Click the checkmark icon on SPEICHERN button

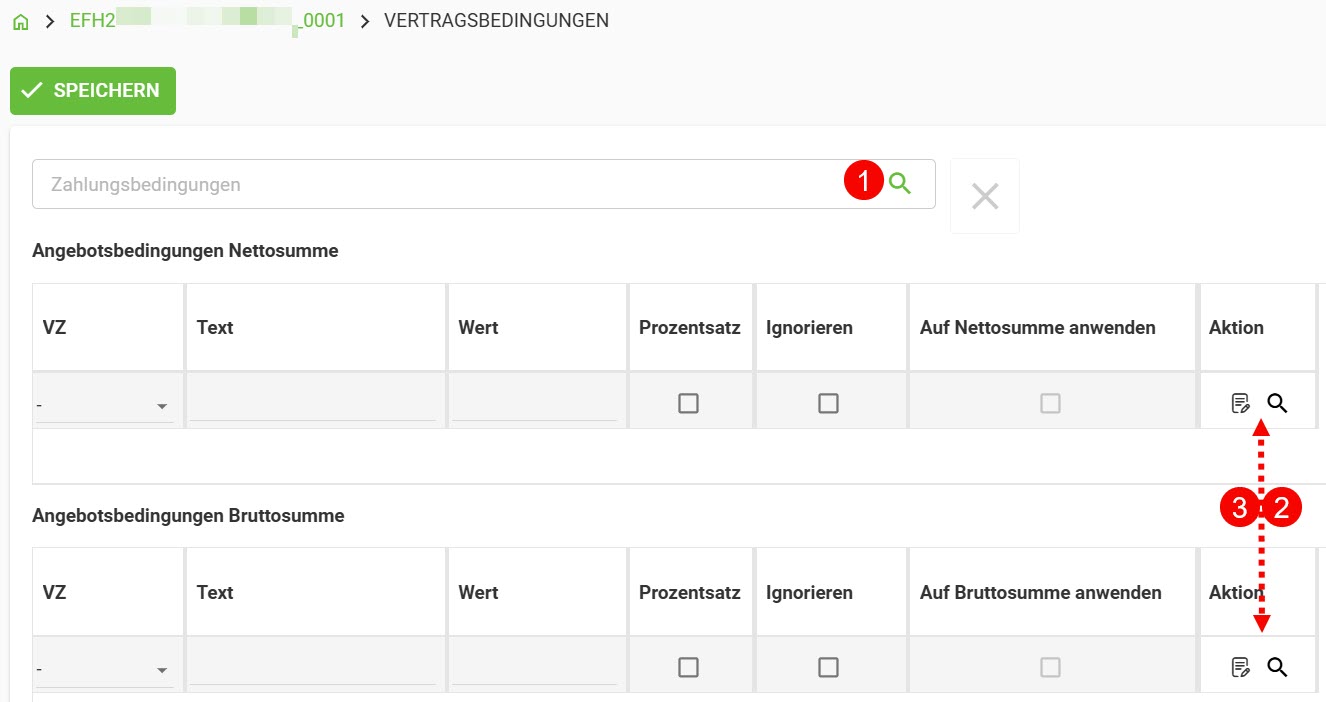tap(33, 90)
